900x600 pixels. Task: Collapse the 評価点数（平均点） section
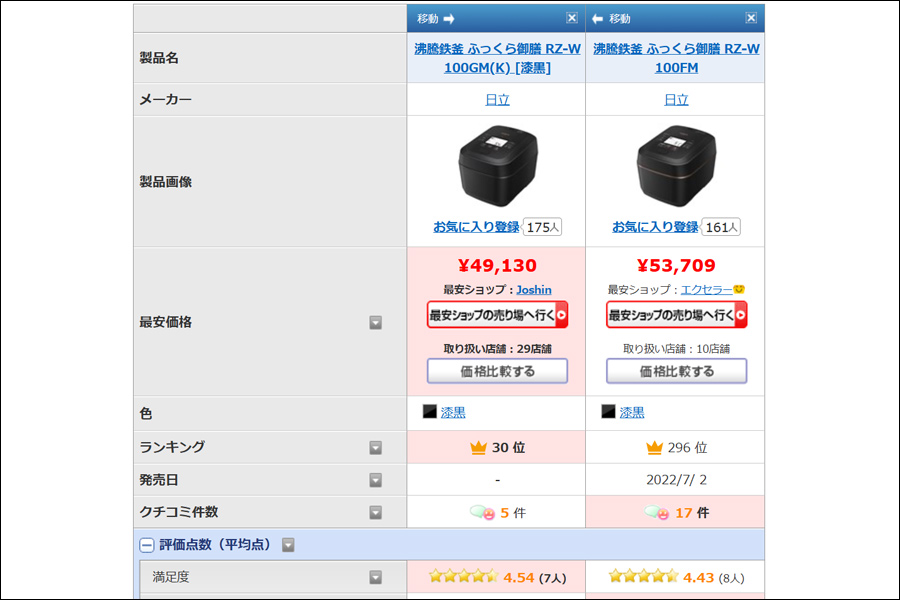[x=147, y=545]
